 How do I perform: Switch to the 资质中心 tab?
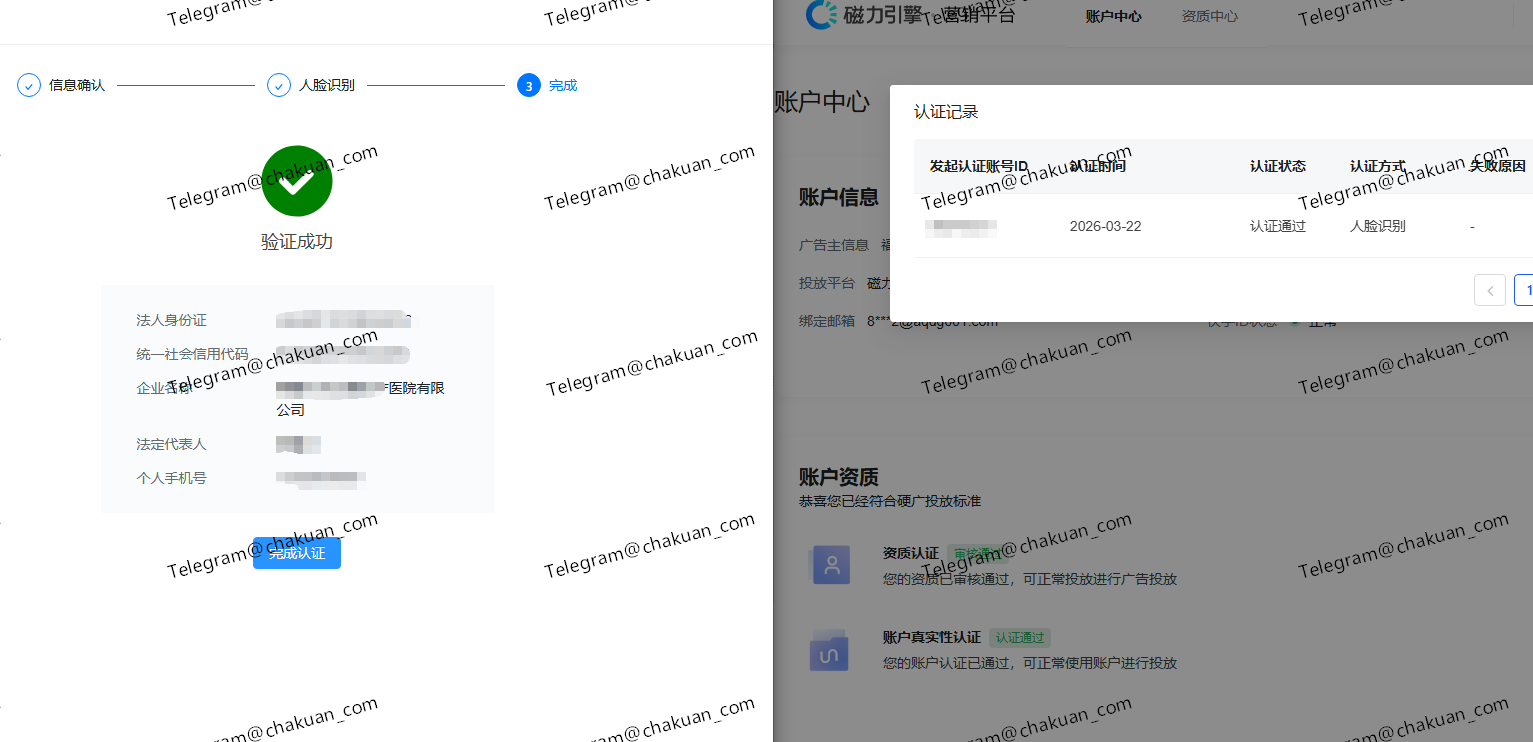tap(1209, 16)
